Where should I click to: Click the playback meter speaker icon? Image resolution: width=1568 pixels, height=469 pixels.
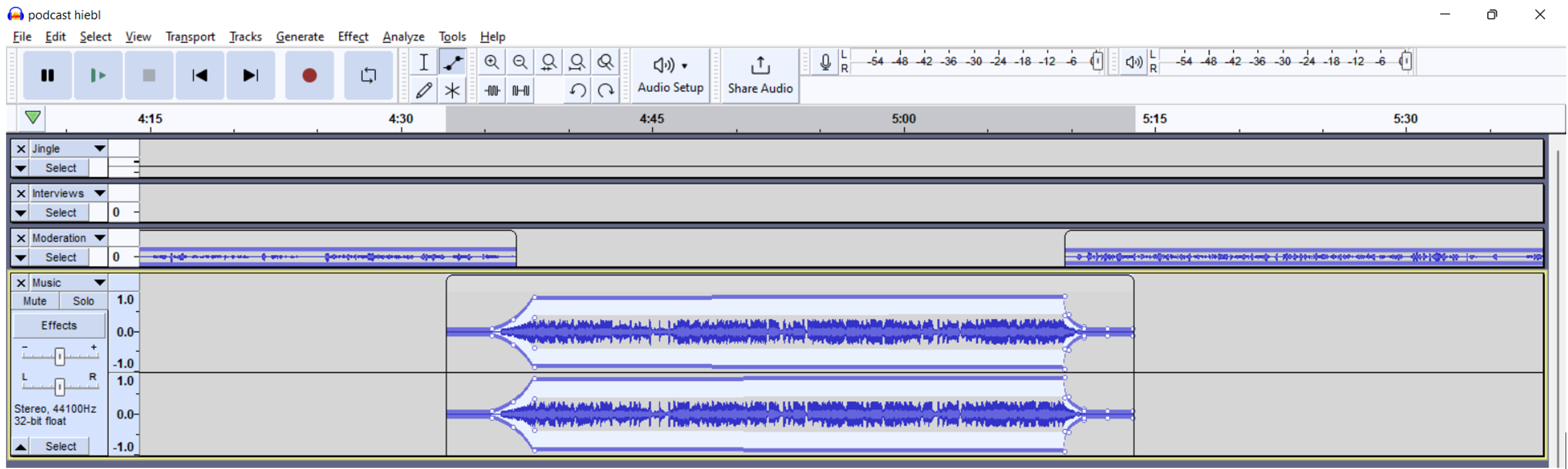(x=1133, y=62)
